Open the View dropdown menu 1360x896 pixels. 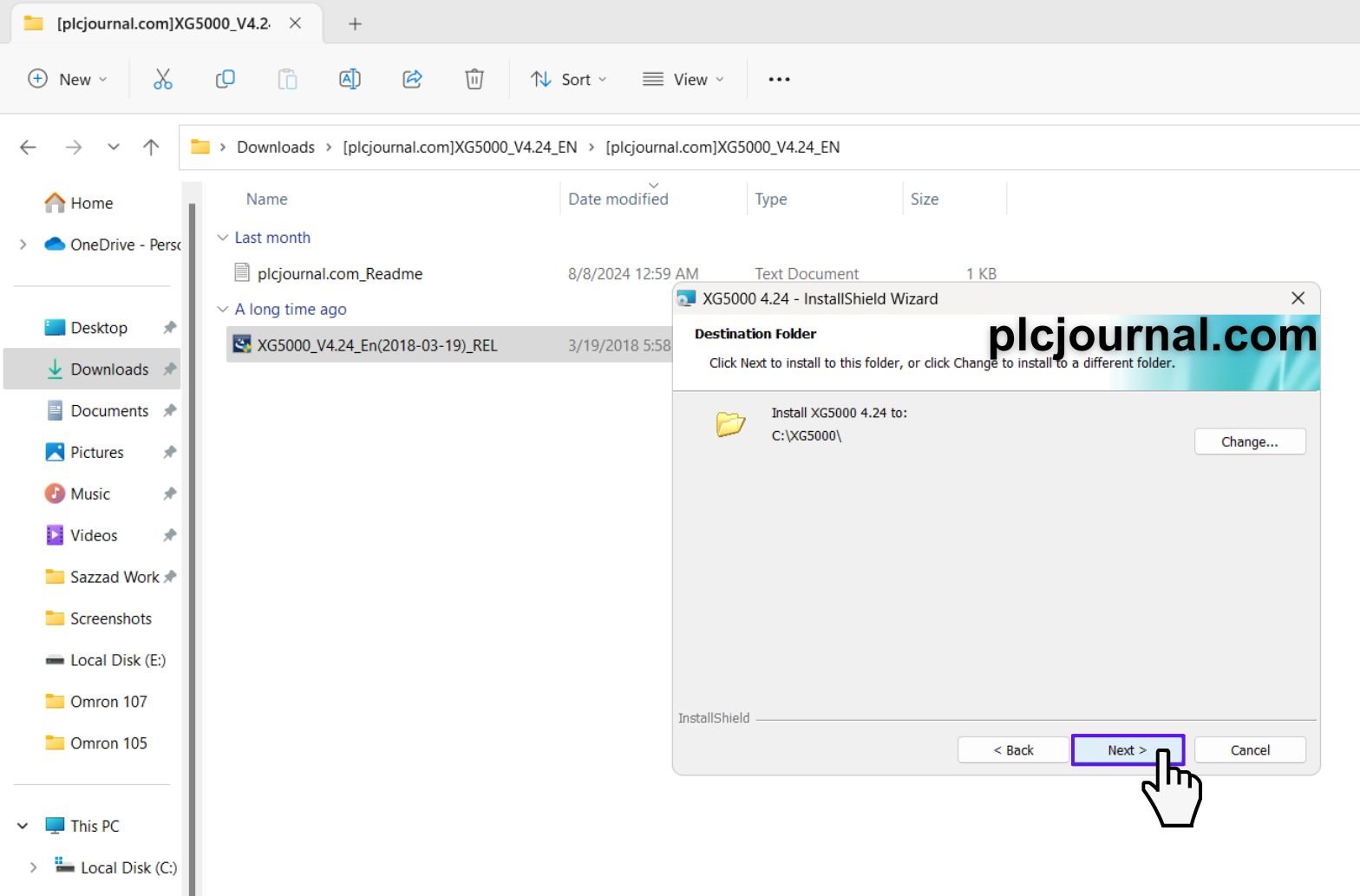(x=683, y=79)
